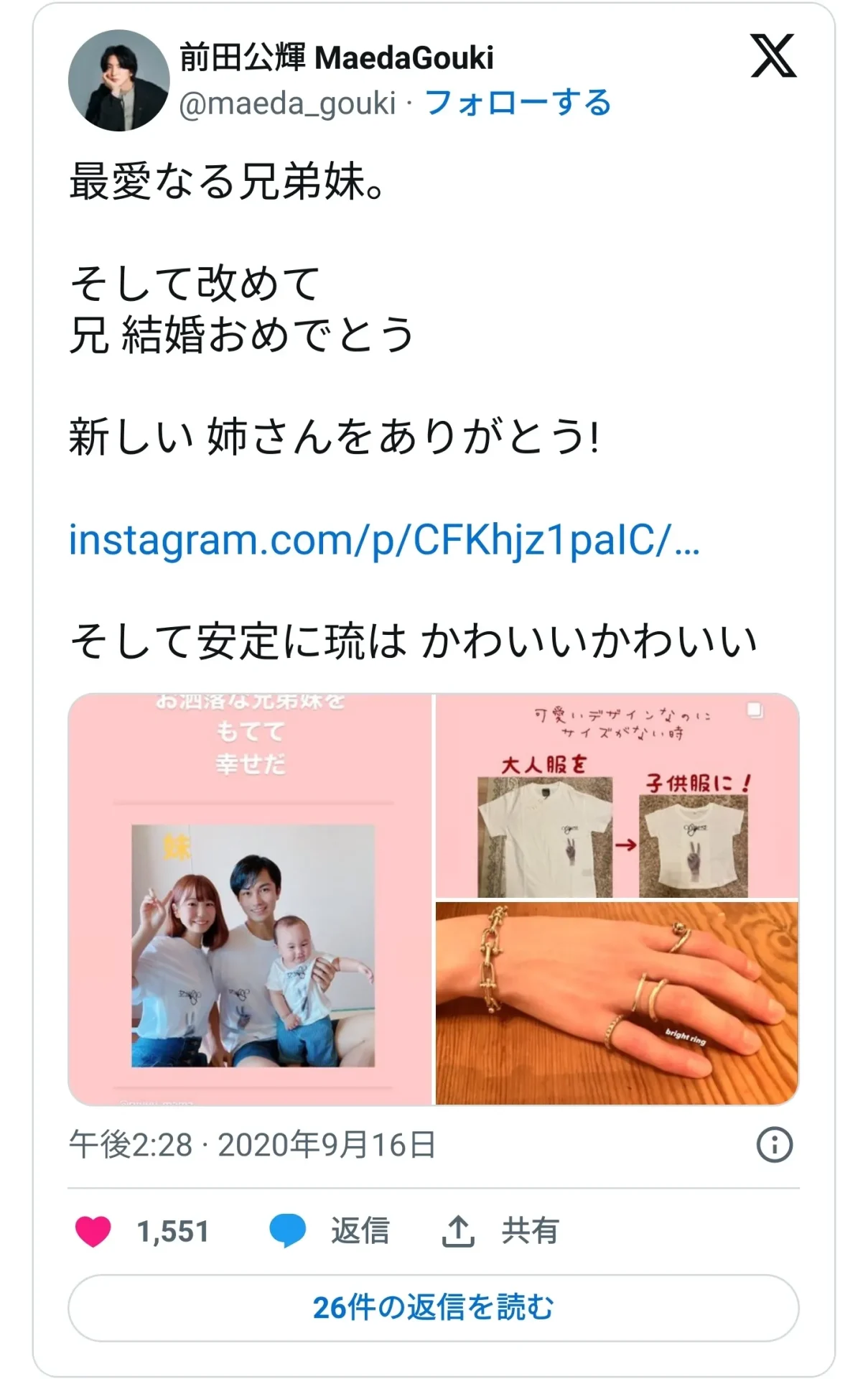The image size is (868, 1379).
Task: Tap the blue reply bubble icon
Action: click(x=288, y=1231)
